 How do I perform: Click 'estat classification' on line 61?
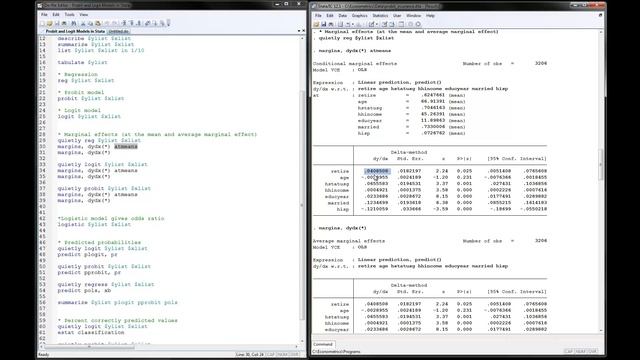click(x=91, y=332)
